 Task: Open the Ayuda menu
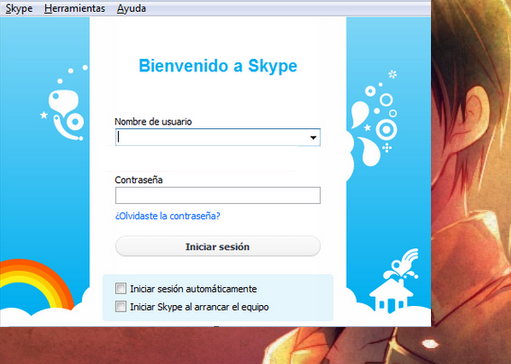click(x=131, y=8)
